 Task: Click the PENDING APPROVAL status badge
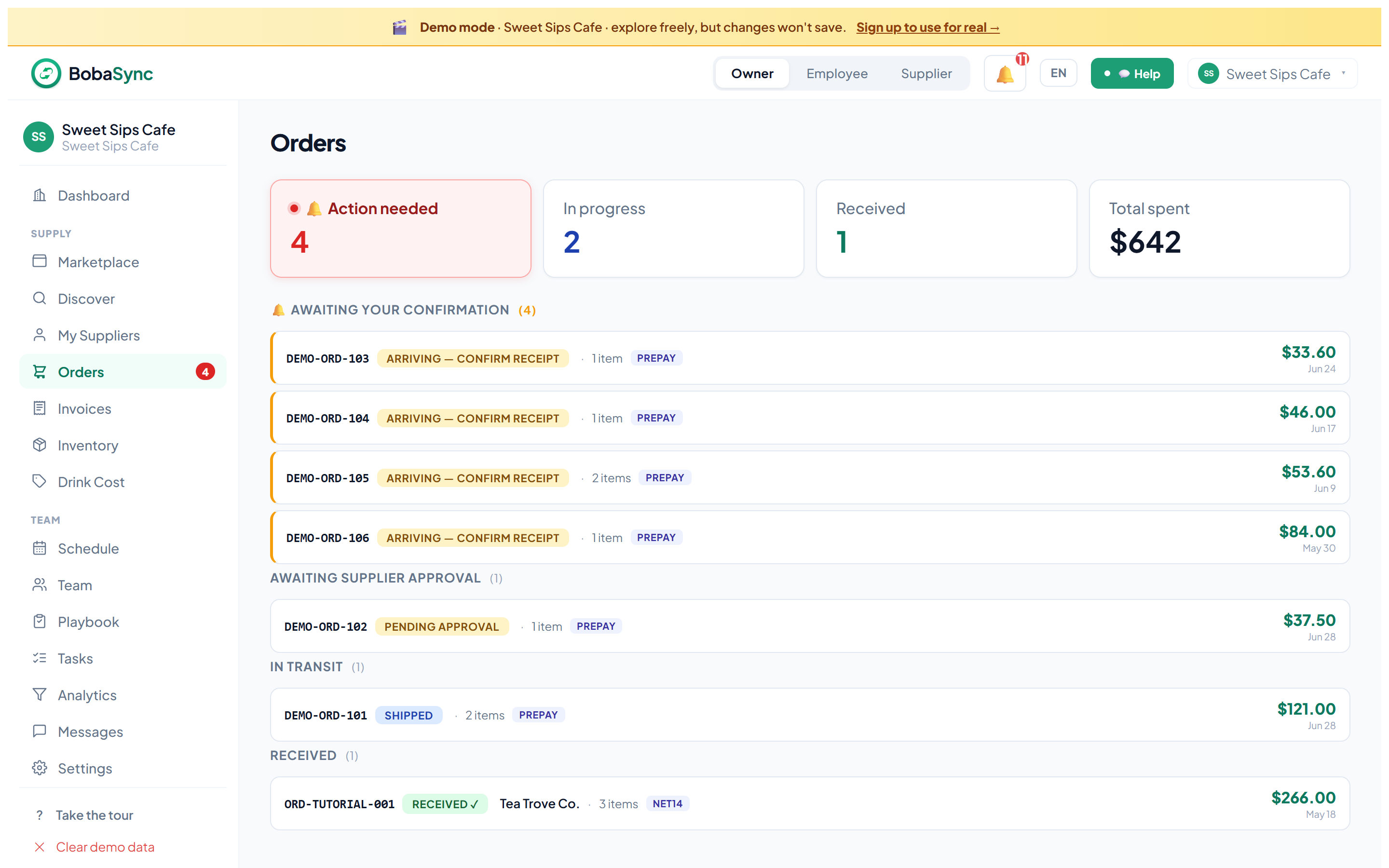coord(441,626)
